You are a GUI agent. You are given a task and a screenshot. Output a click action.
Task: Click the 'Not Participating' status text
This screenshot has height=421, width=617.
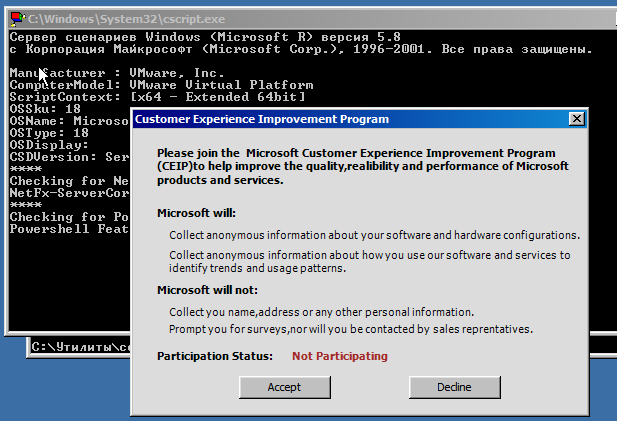[340, 356]
